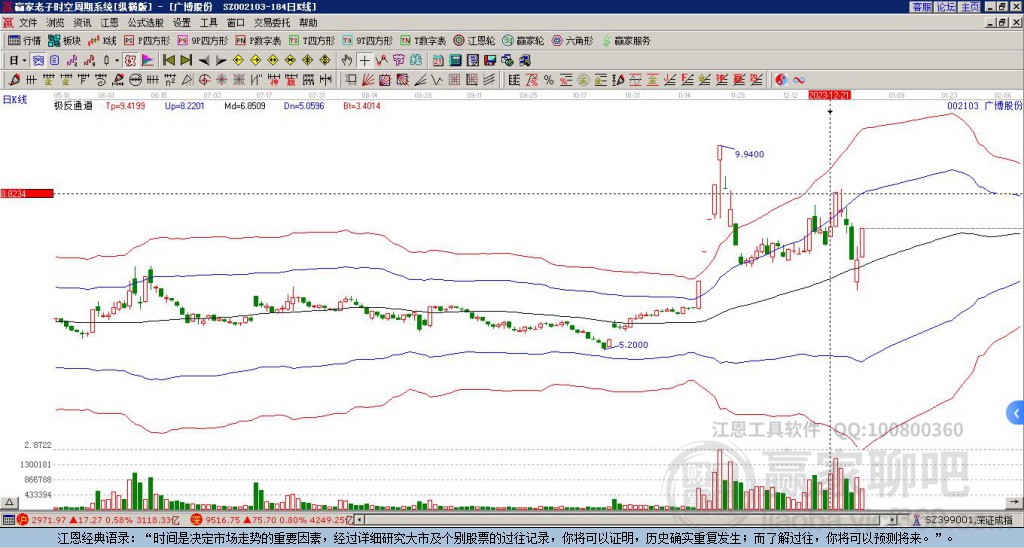This screenshot has height=548, width=1024.
Task: Open the 板块 sector view
Action: (64, 40)
